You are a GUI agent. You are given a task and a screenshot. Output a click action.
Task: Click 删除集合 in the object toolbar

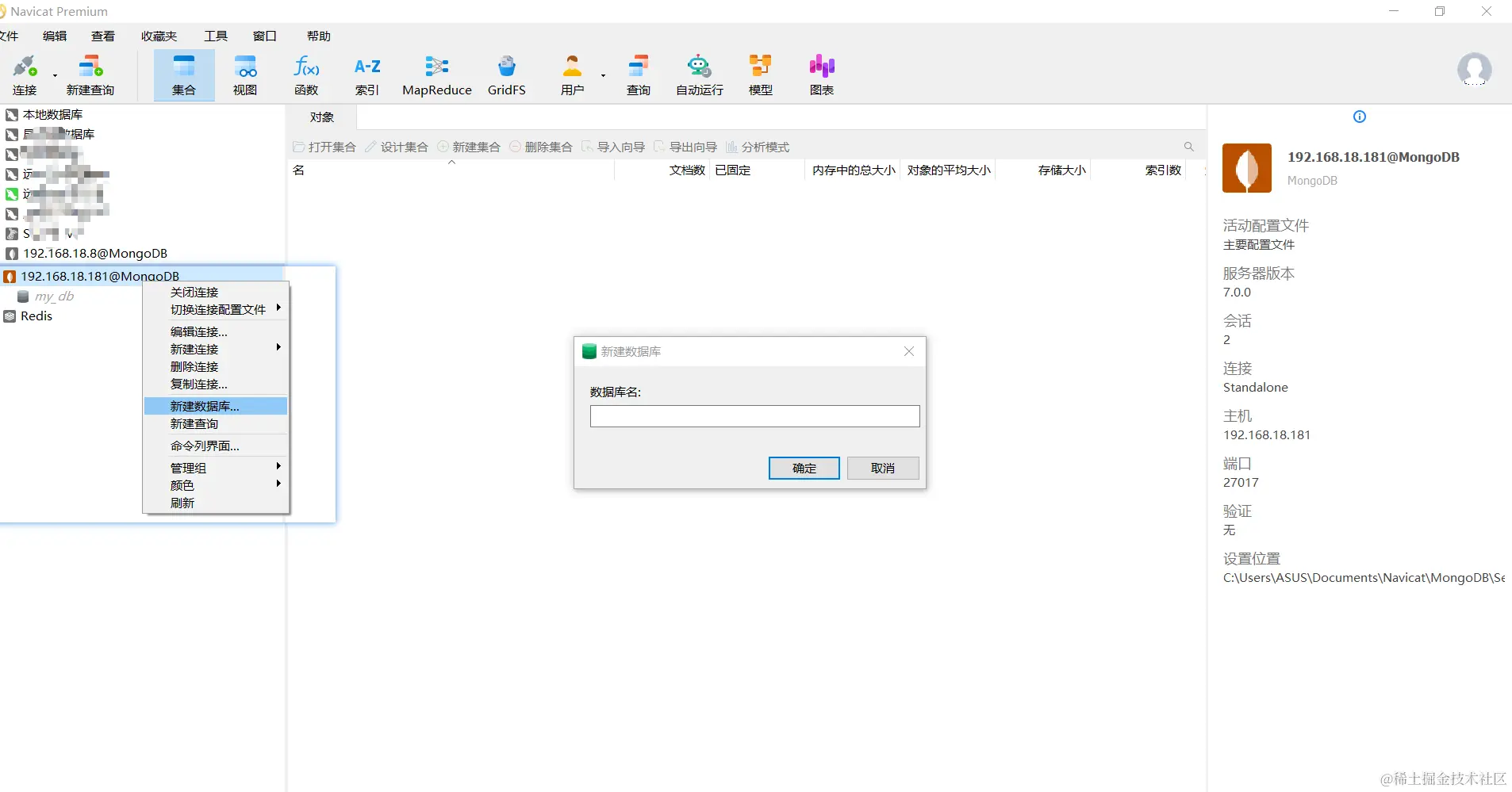(x=541, y=147)
